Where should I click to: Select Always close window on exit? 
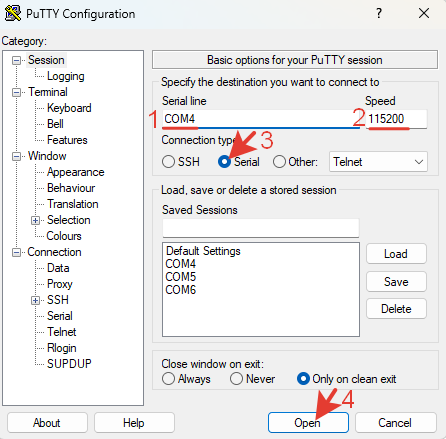pos(168,379)
